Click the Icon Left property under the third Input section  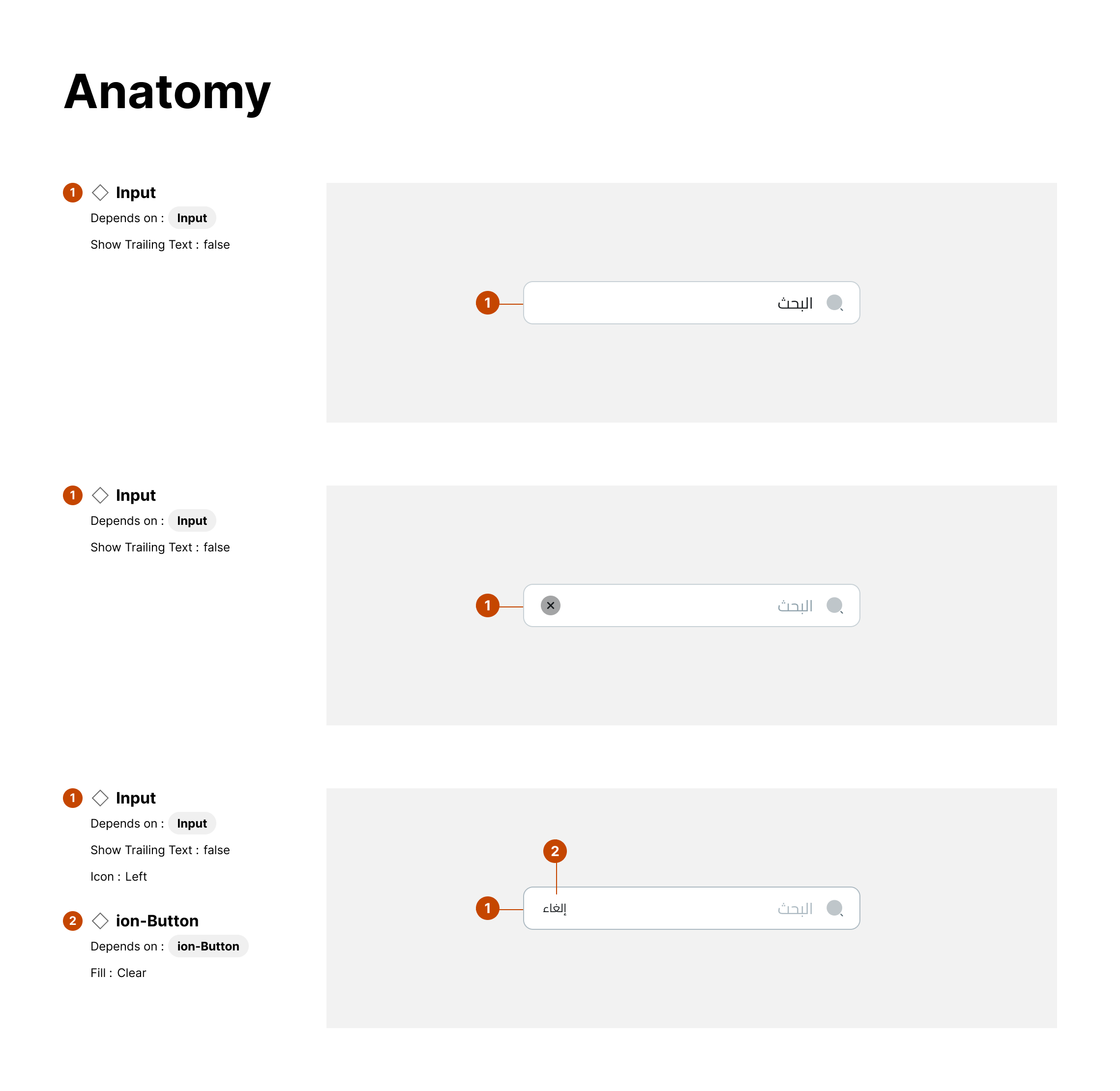click(x=118, y=876)
